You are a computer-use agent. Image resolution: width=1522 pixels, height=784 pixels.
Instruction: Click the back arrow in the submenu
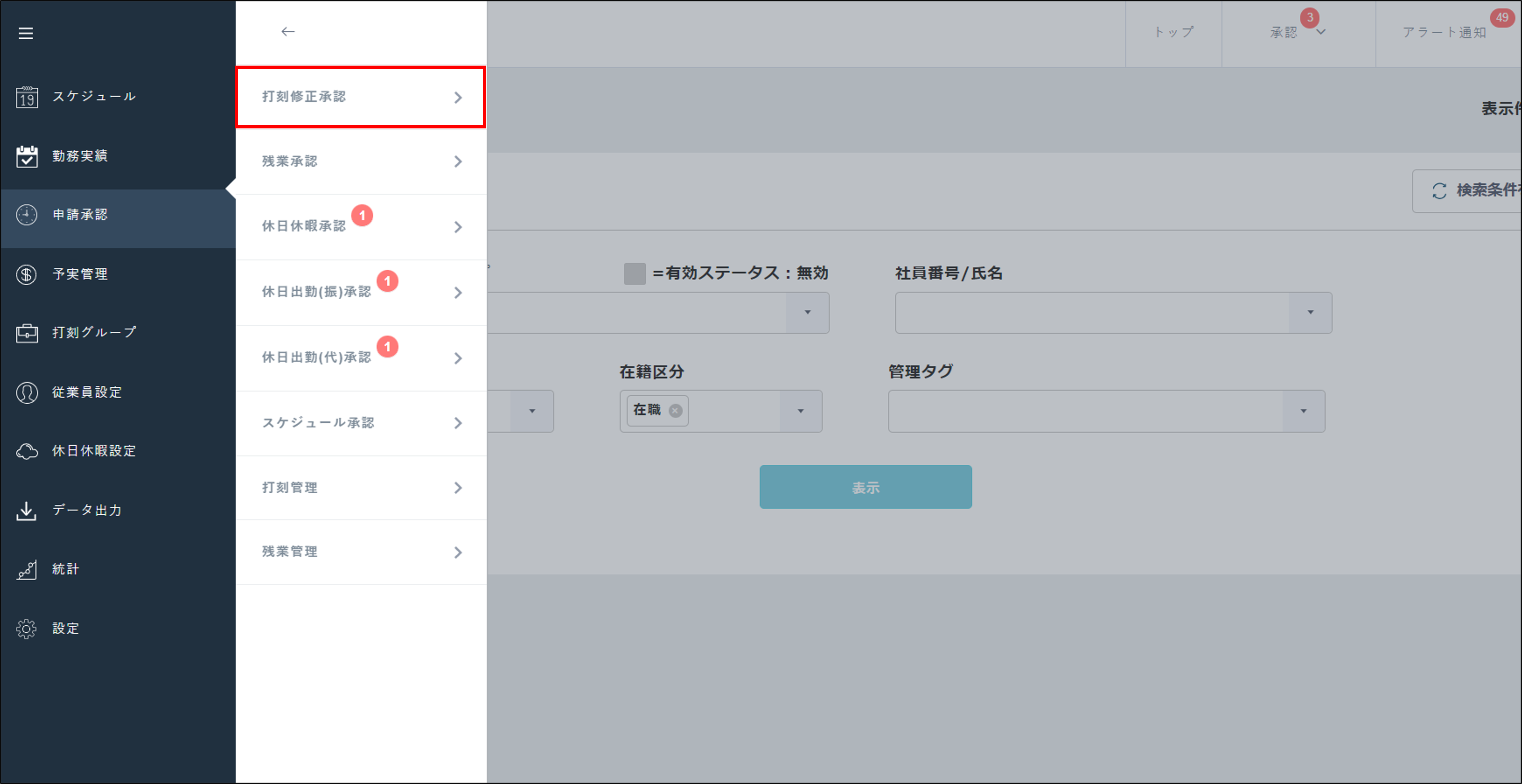[288, 31]
